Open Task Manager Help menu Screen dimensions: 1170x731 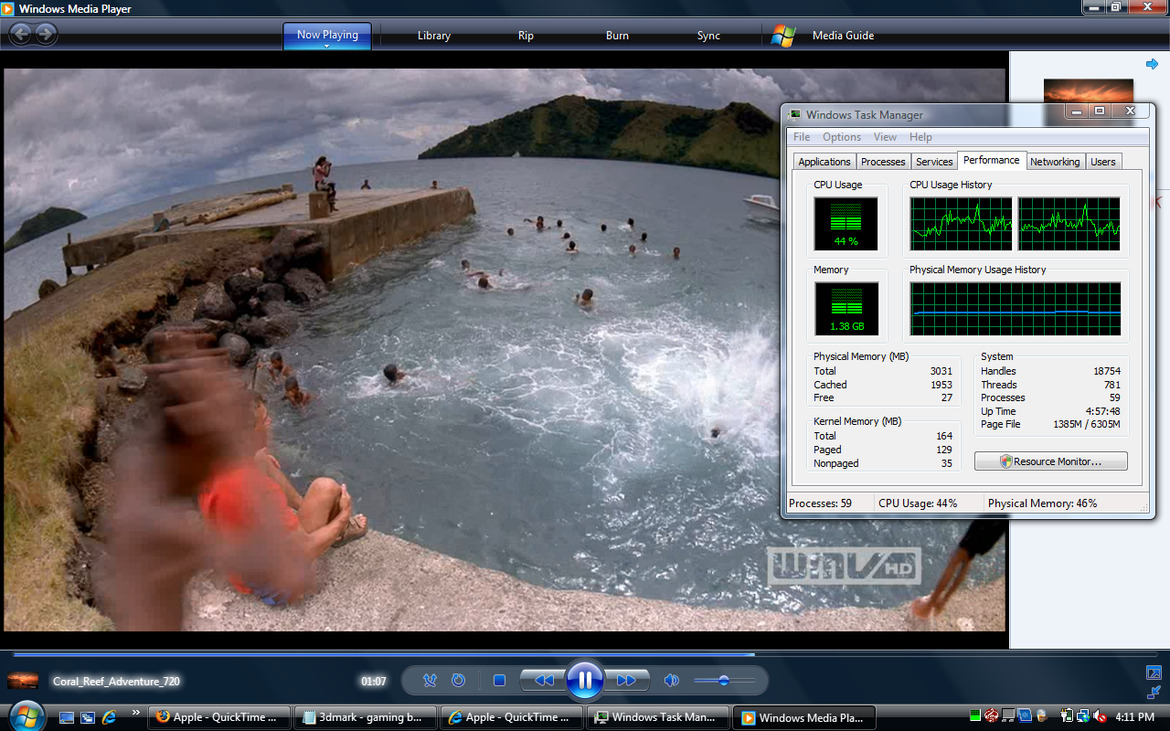[920, 137]
